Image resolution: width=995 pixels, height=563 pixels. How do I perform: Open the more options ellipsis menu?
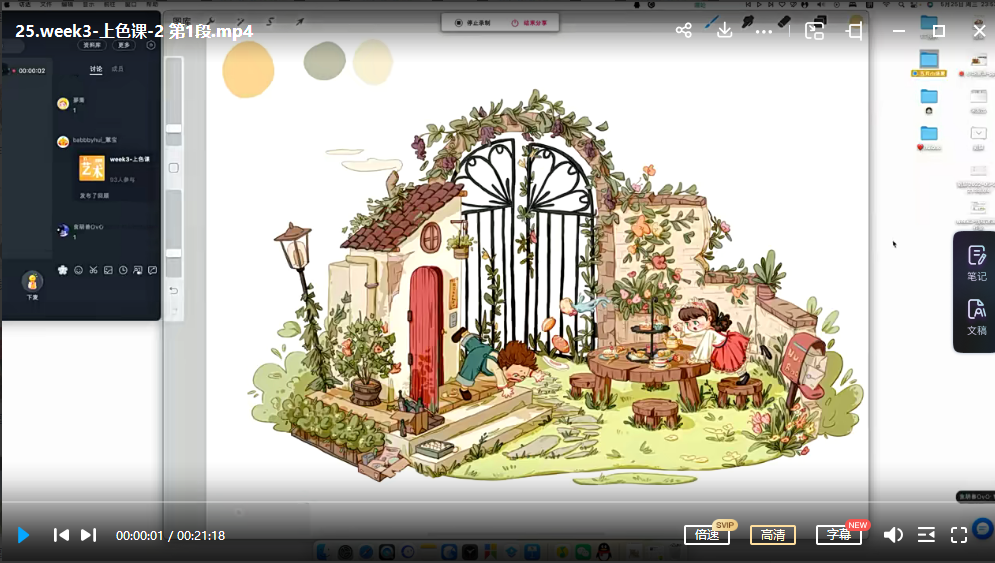[x=764, y=31]
